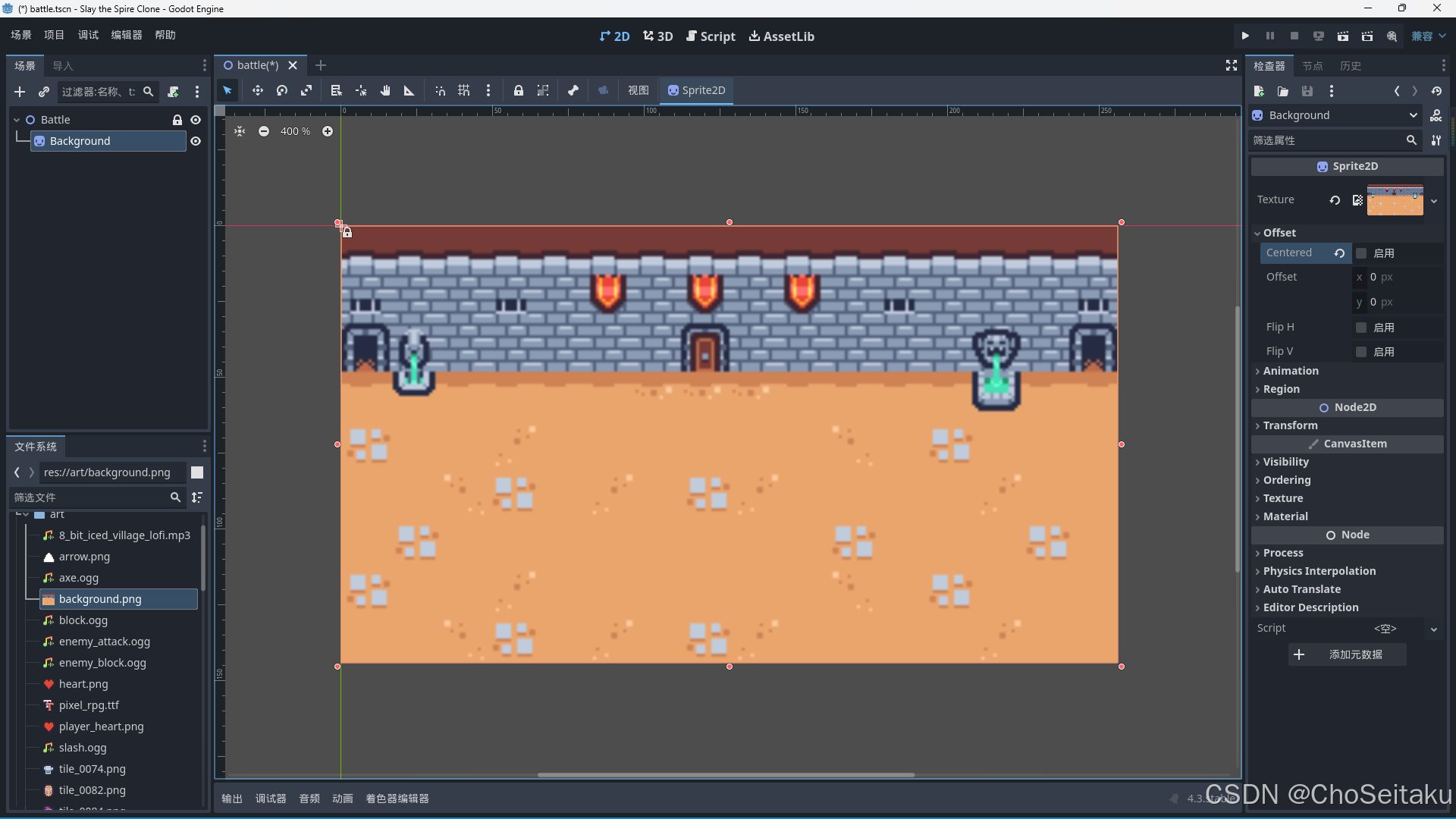Viewport: 1456px width, 819px height.
Task: Open the skeleton options bone icon
Action: 573,90
